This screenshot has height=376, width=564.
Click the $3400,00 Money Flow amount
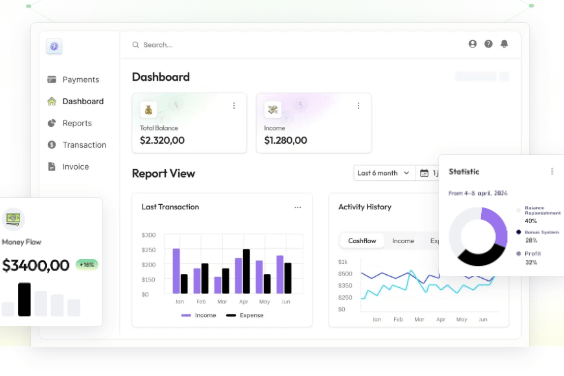tap(36, 266)
